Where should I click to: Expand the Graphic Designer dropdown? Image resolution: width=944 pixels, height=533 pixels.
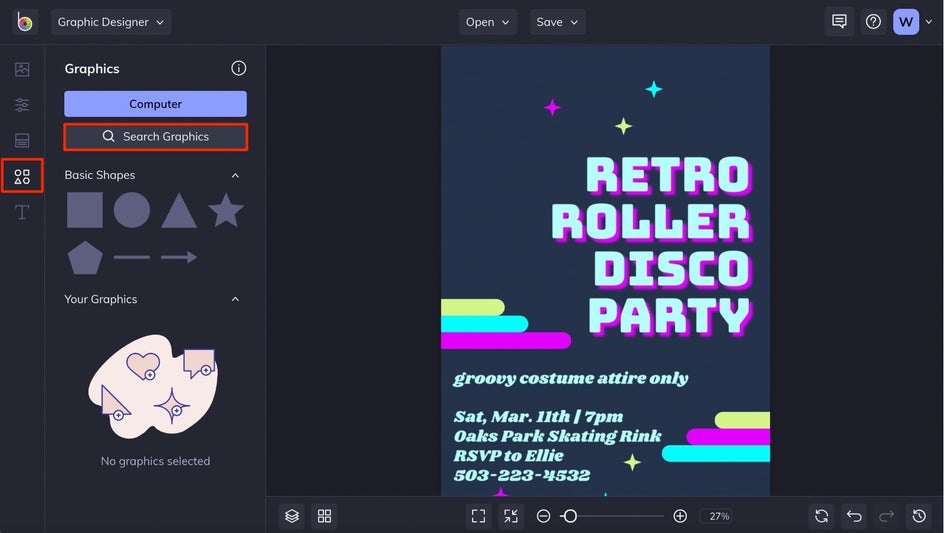click(111, 22)
